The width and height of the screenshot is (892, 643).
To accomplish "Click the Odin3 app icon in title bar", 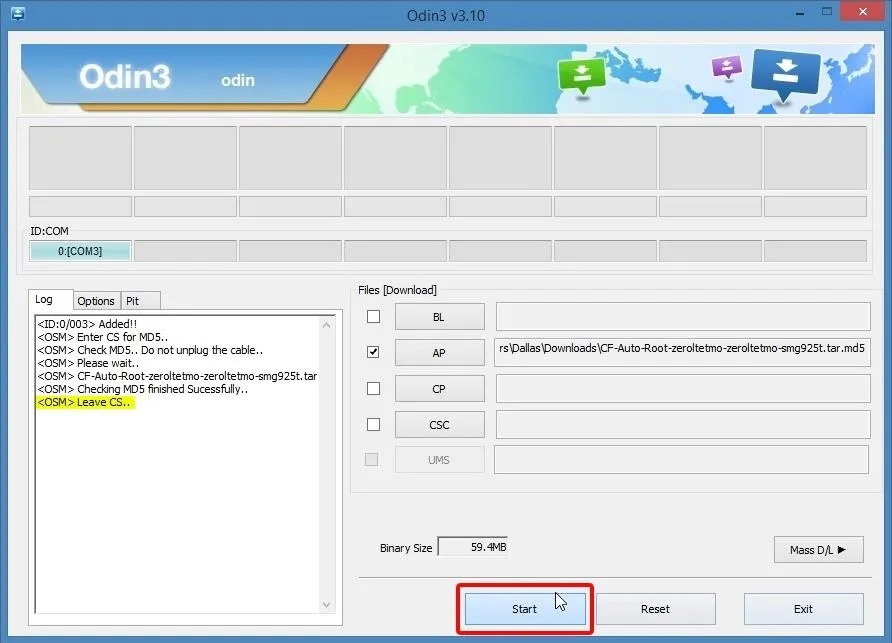I will coord(17,15).
